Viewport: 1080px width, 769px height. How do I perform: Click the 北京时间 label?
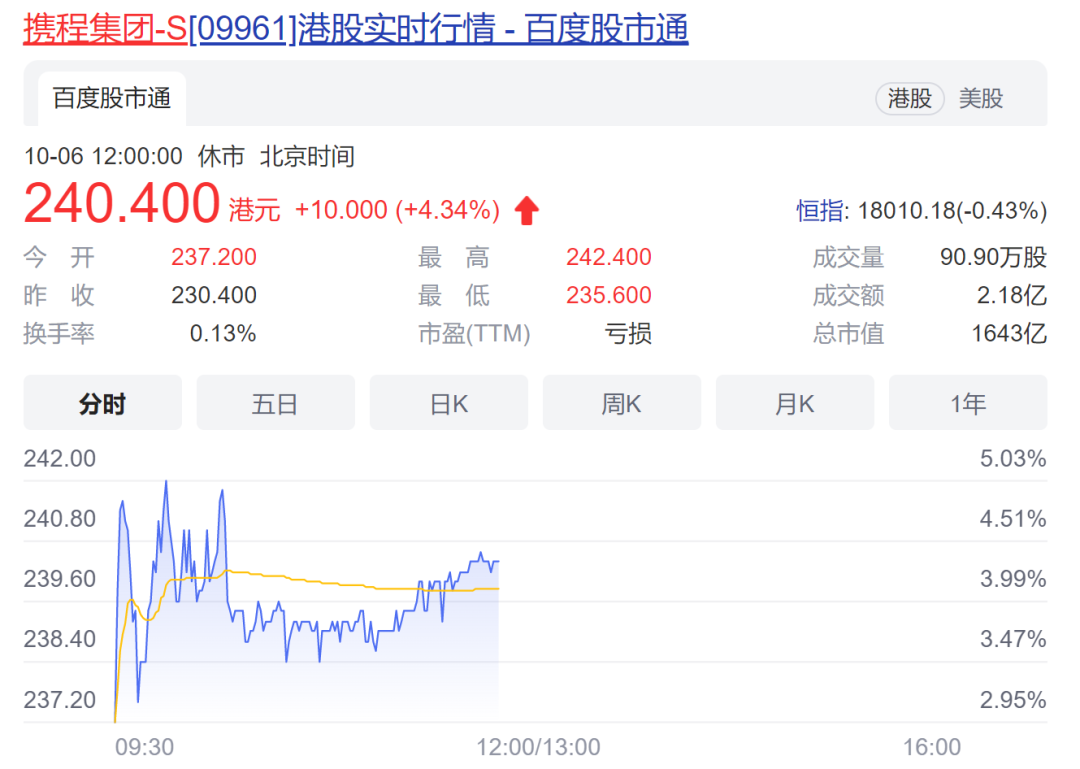coord(307,156)
